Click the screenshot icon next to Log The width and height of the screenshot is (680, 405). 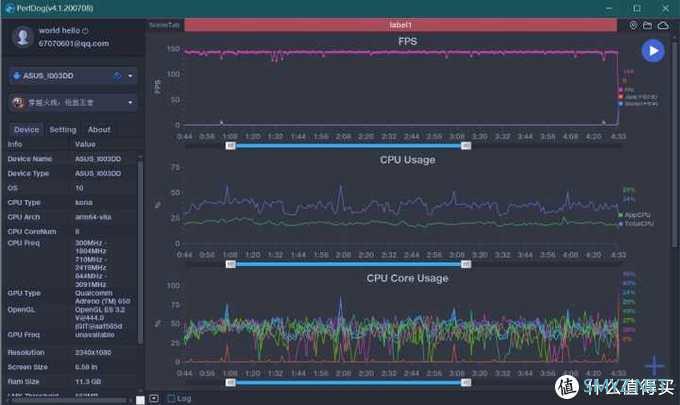click(154, 398)
